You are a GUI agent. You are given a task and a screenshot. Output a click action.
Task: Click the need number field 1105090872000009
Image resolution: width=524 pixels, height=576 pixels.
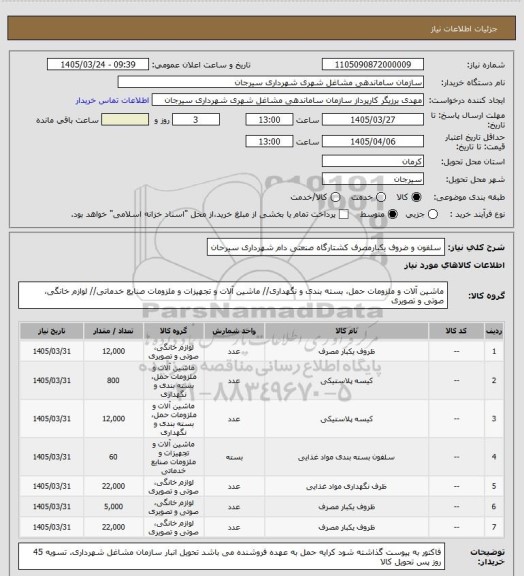(373, 64)
